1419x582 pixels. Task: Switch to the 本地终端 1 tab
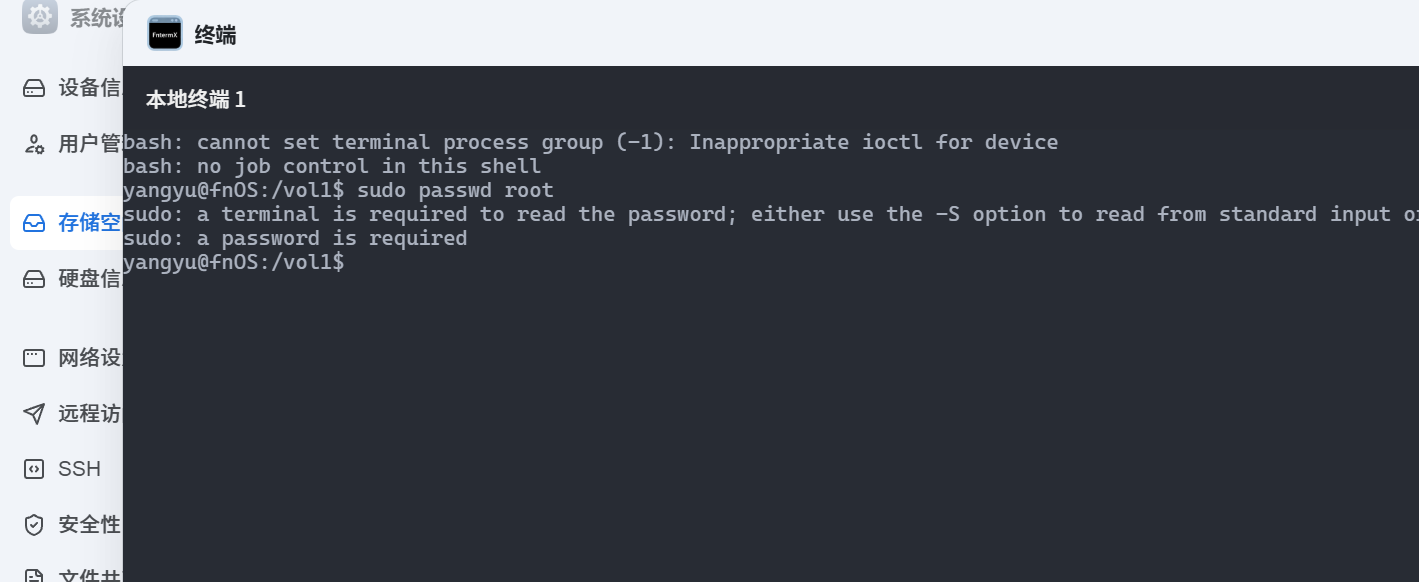point(194,100)
